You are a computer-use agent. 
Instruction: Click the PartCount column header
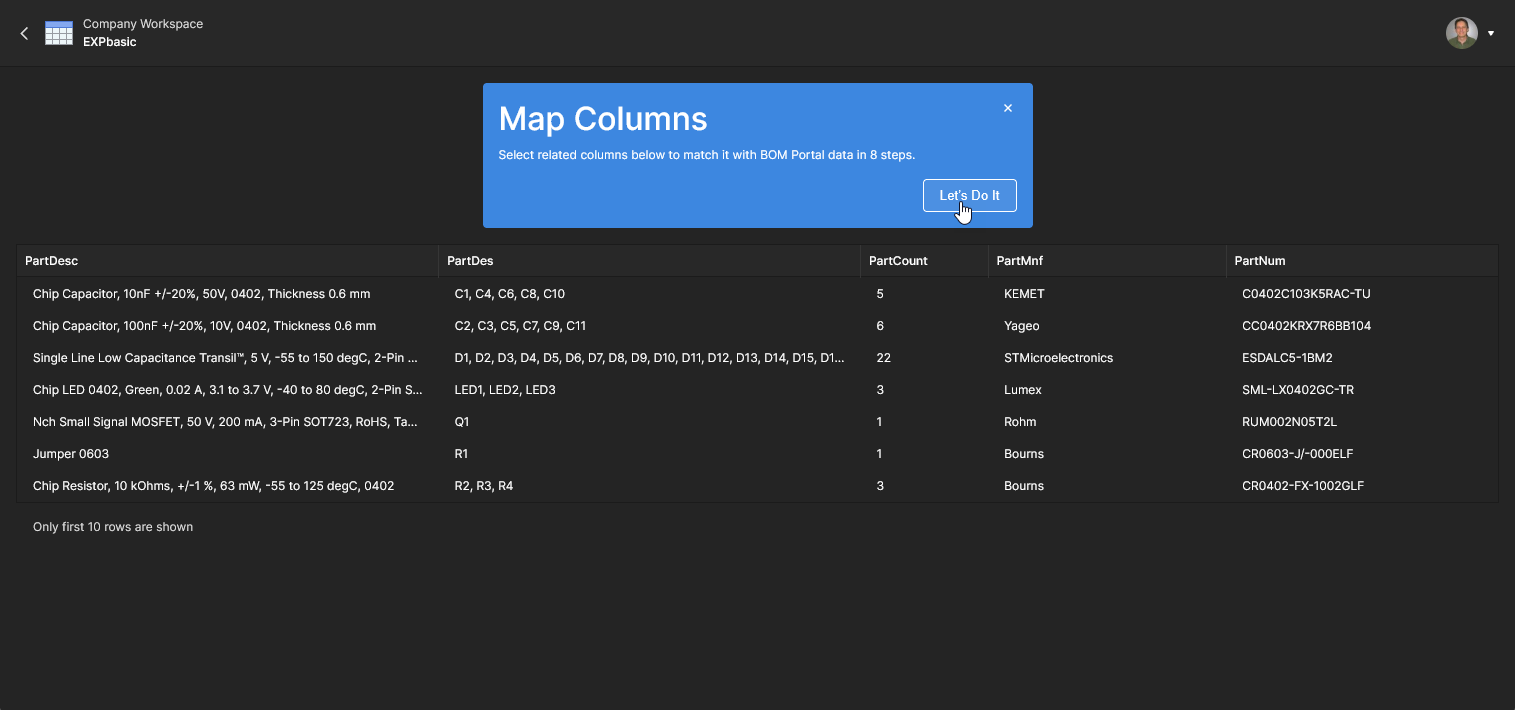coord(898,261)
